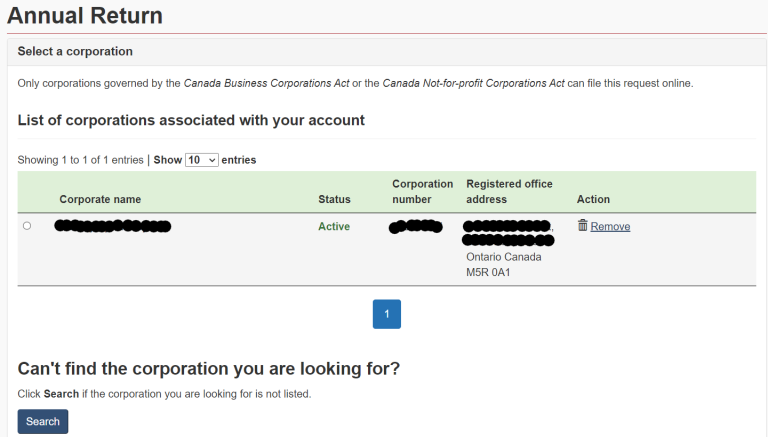This screenshot has width=768, height=437.
Task: Click the Showing 1 to 1 entries text
Action: click(x=80, y=160)
